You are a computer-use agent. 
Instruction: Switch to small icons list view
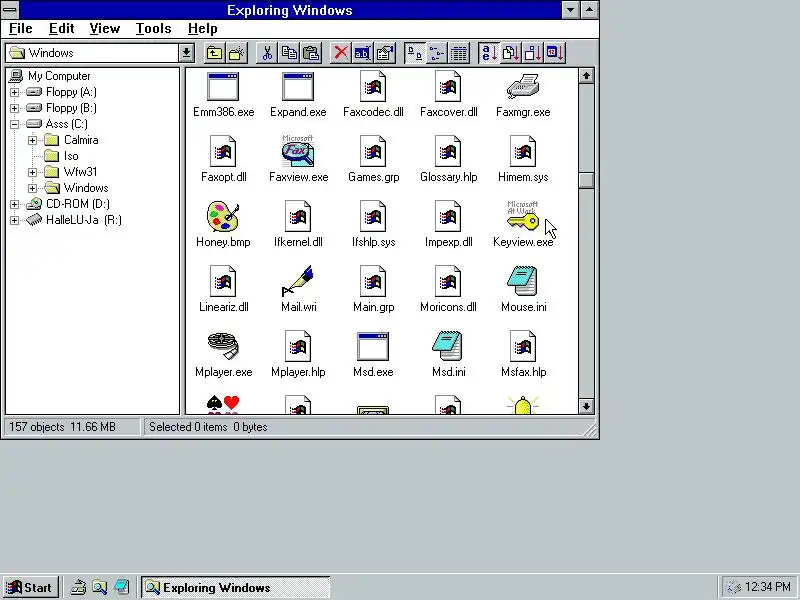pyautogui.click(x=437, y=53)
